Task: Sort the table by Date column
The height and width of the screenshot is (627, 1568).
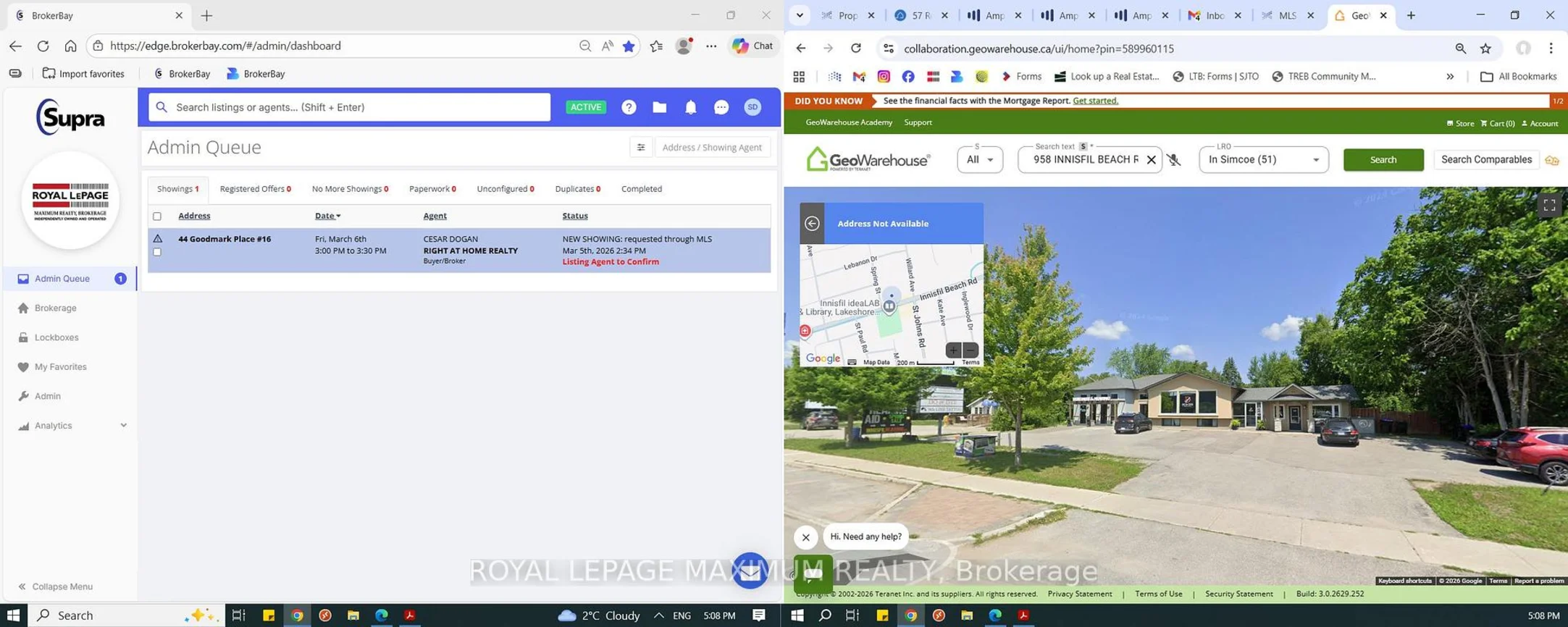Action: tap(327, 216)
